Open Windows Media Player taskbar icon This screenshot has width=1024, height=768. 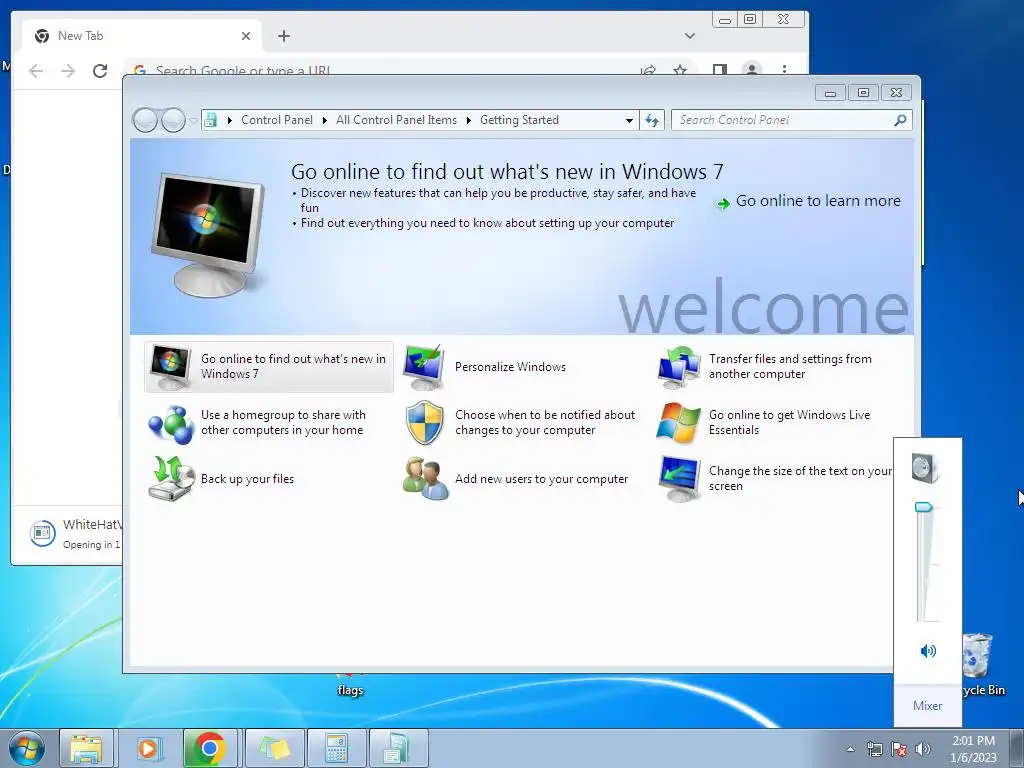click(148, 748)
